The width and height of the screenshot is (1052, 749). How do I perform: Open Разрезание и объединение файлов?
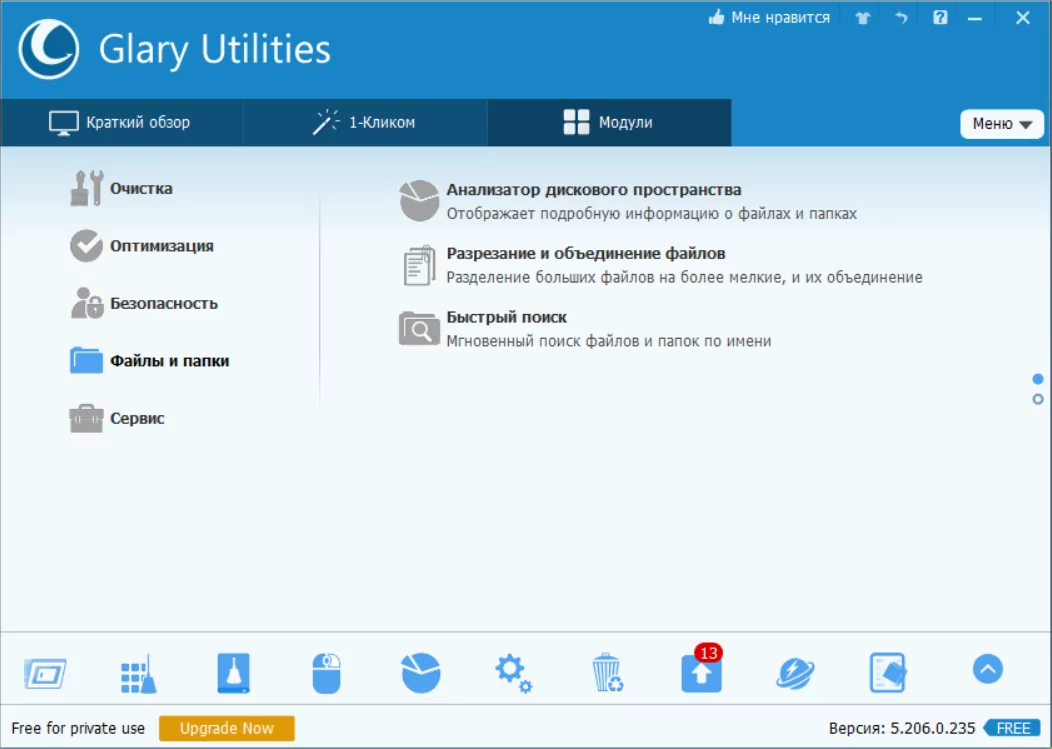tap(586, 254)
